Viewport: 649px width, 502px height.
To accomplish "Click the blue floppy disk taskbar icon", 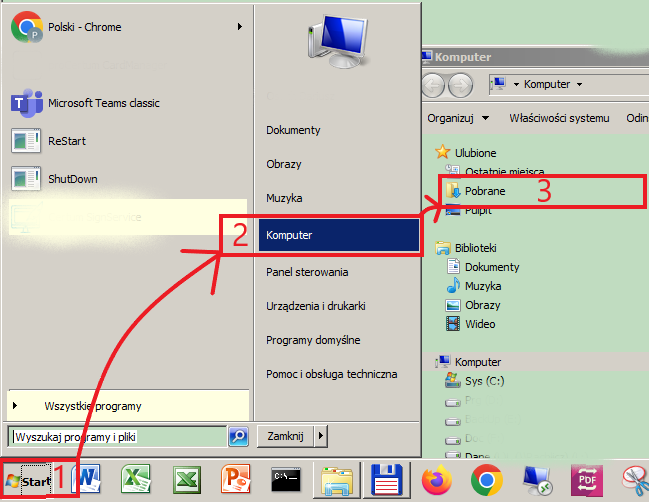I will [x=386, y=480].
